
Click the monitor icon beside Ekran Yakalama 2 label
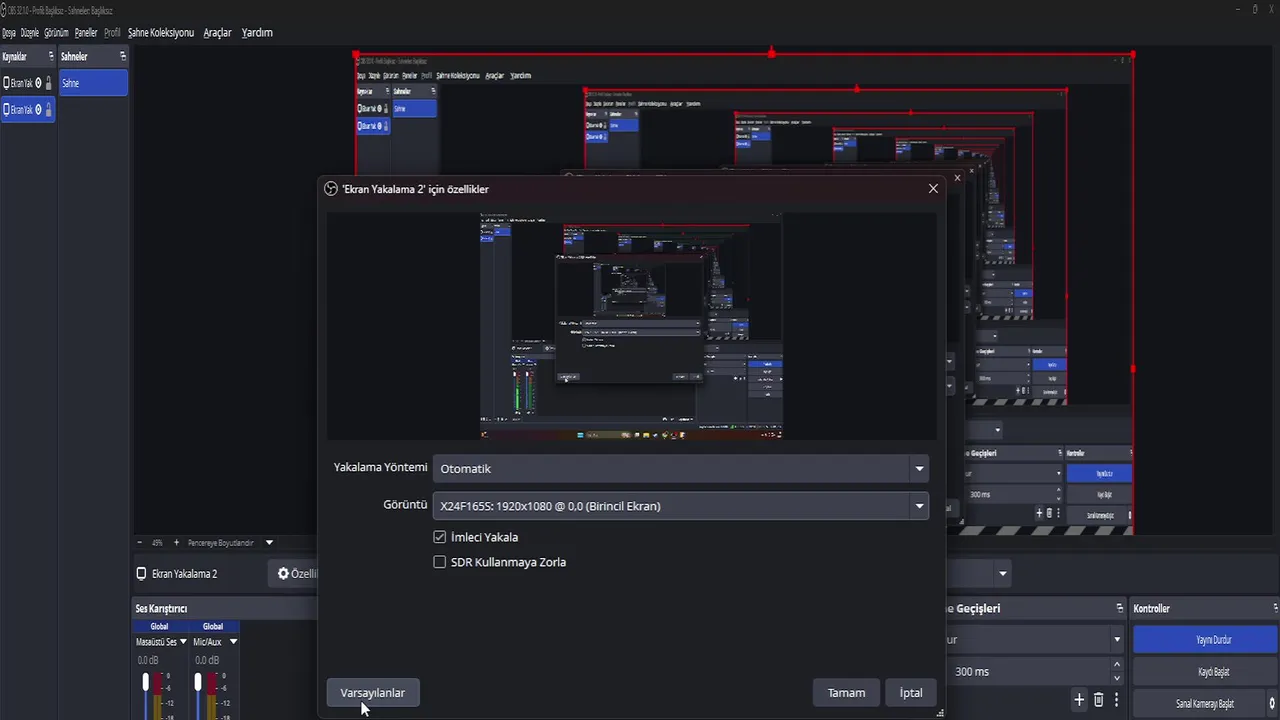(141, 574)
